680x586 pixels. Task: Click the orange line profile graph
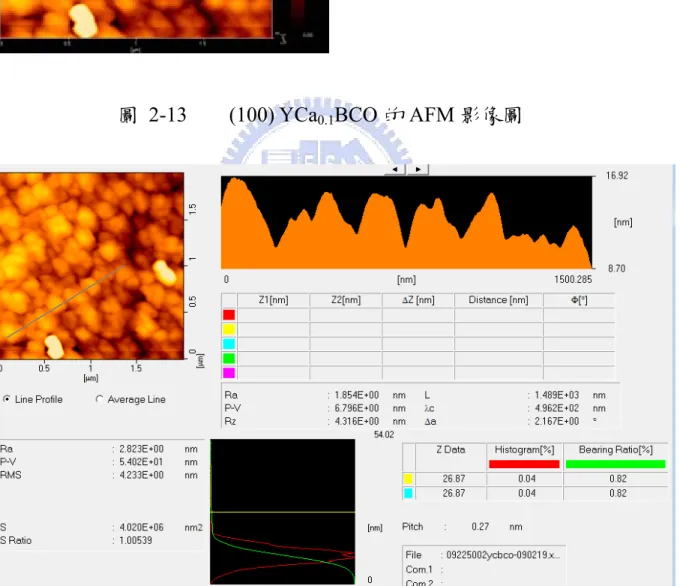pos(406,223)
